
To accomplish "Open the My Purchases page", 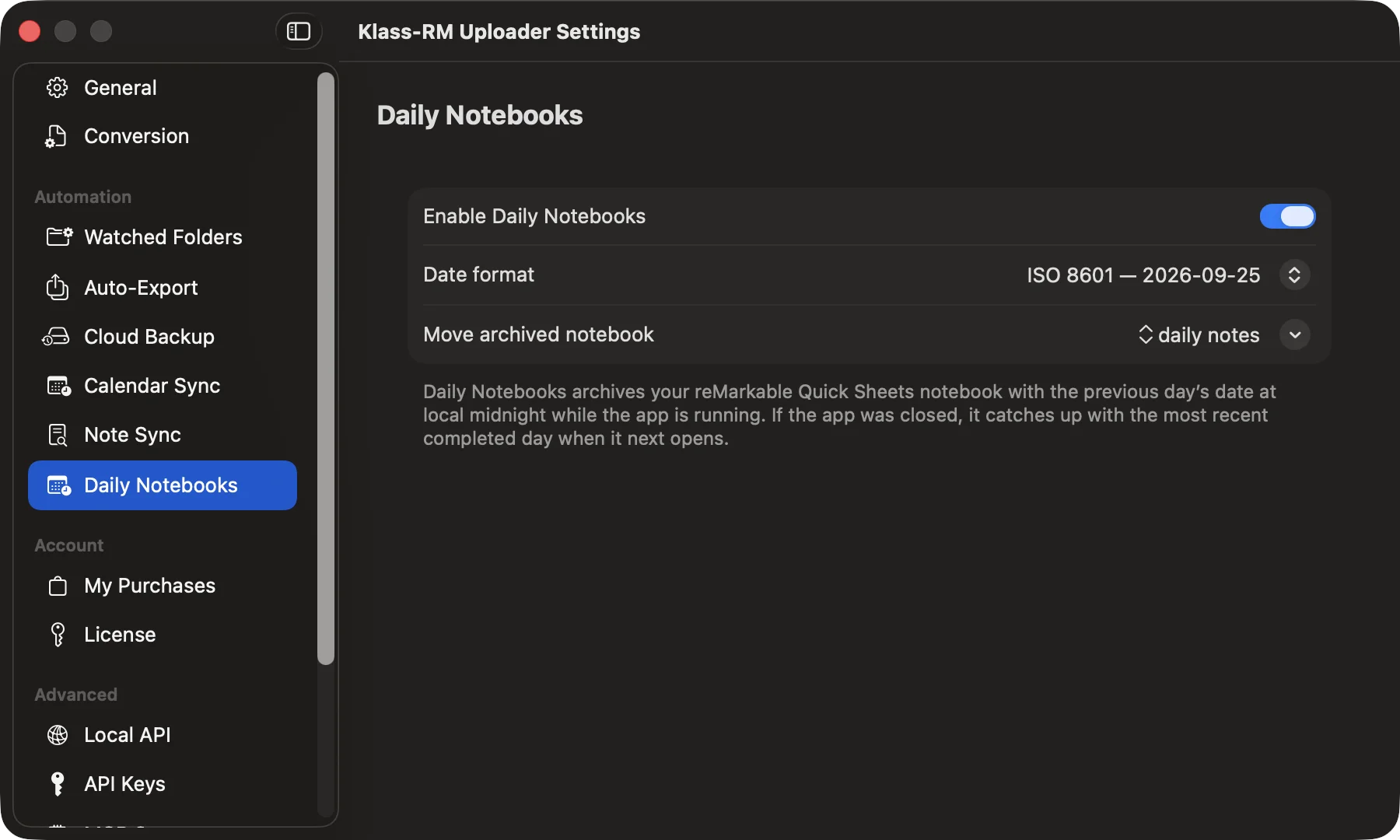I will [x=163, y=586].
